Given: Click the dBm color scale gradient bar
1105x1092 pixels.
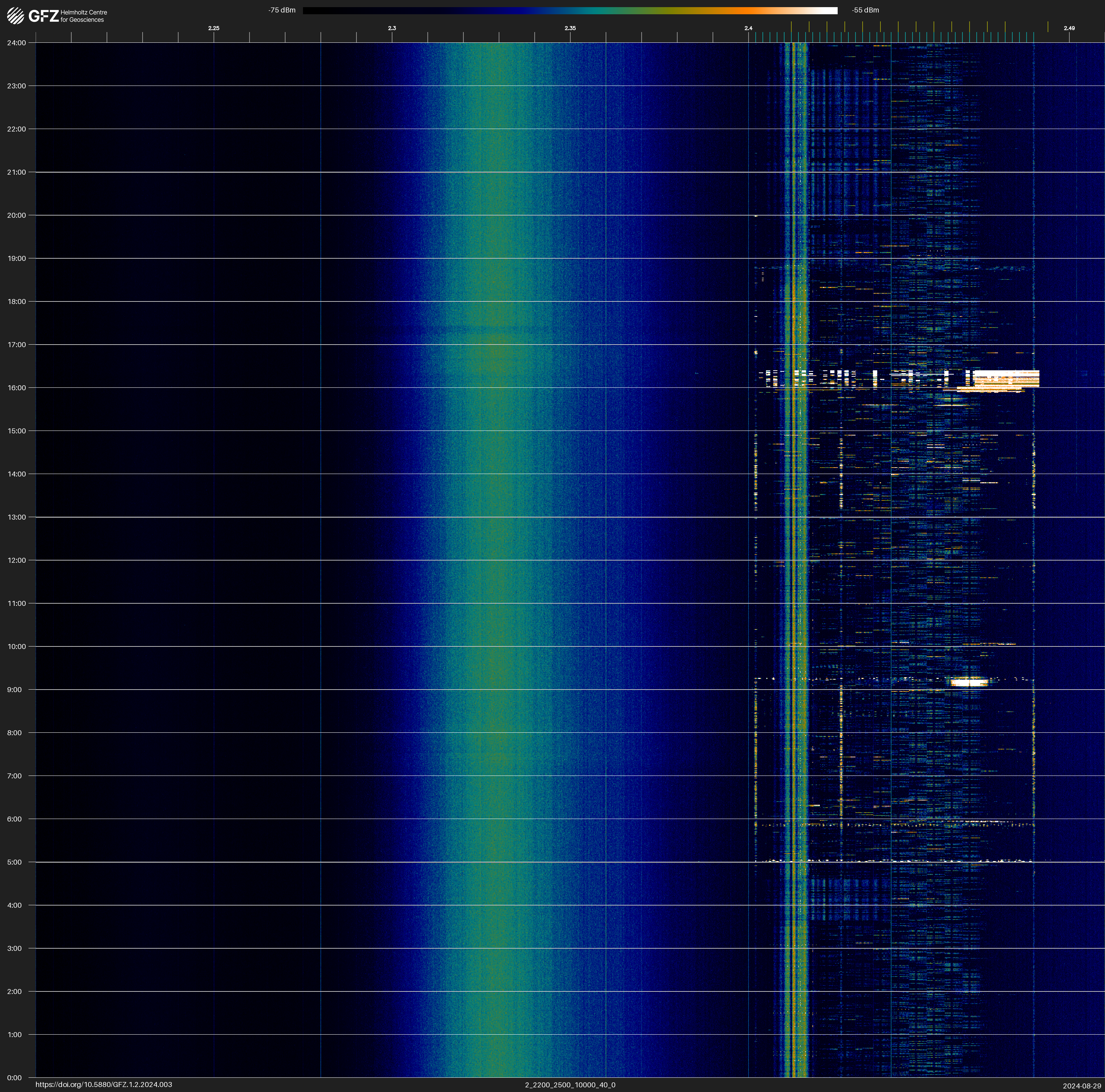Looking at the screenshot, I should click(570, 10).
